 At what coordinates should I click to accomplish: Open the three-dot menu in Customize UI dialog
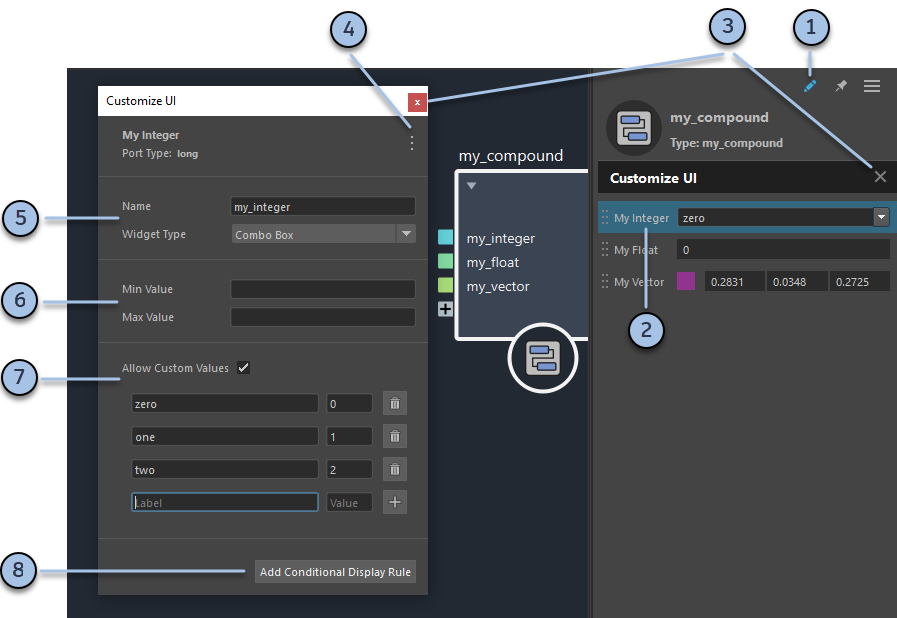[x=411, y=143]
